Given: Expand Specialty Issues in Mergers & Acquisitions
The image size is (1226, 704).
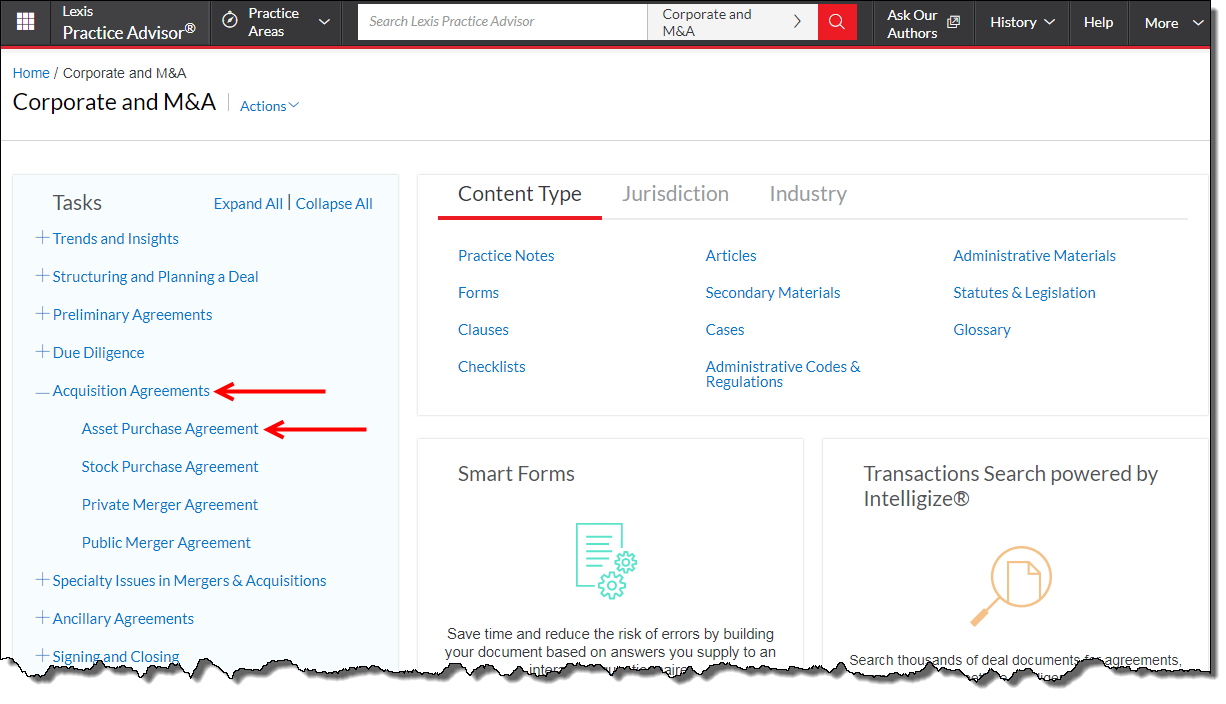Looking at the screenshot, I should click(x=42, y=580).
